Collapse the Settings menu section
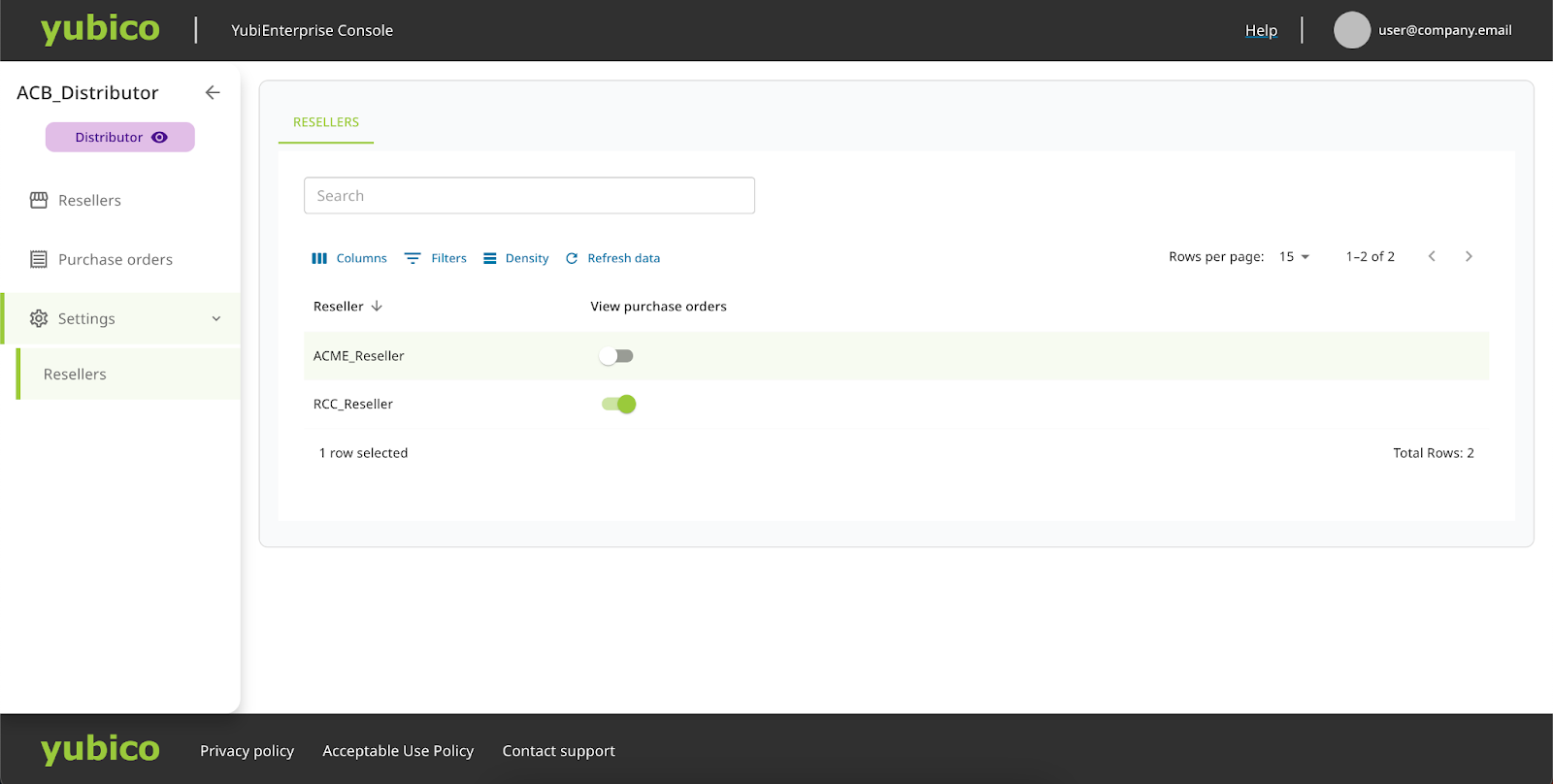The width and height of the screenshot is (1553, 784). coord(216,318)
